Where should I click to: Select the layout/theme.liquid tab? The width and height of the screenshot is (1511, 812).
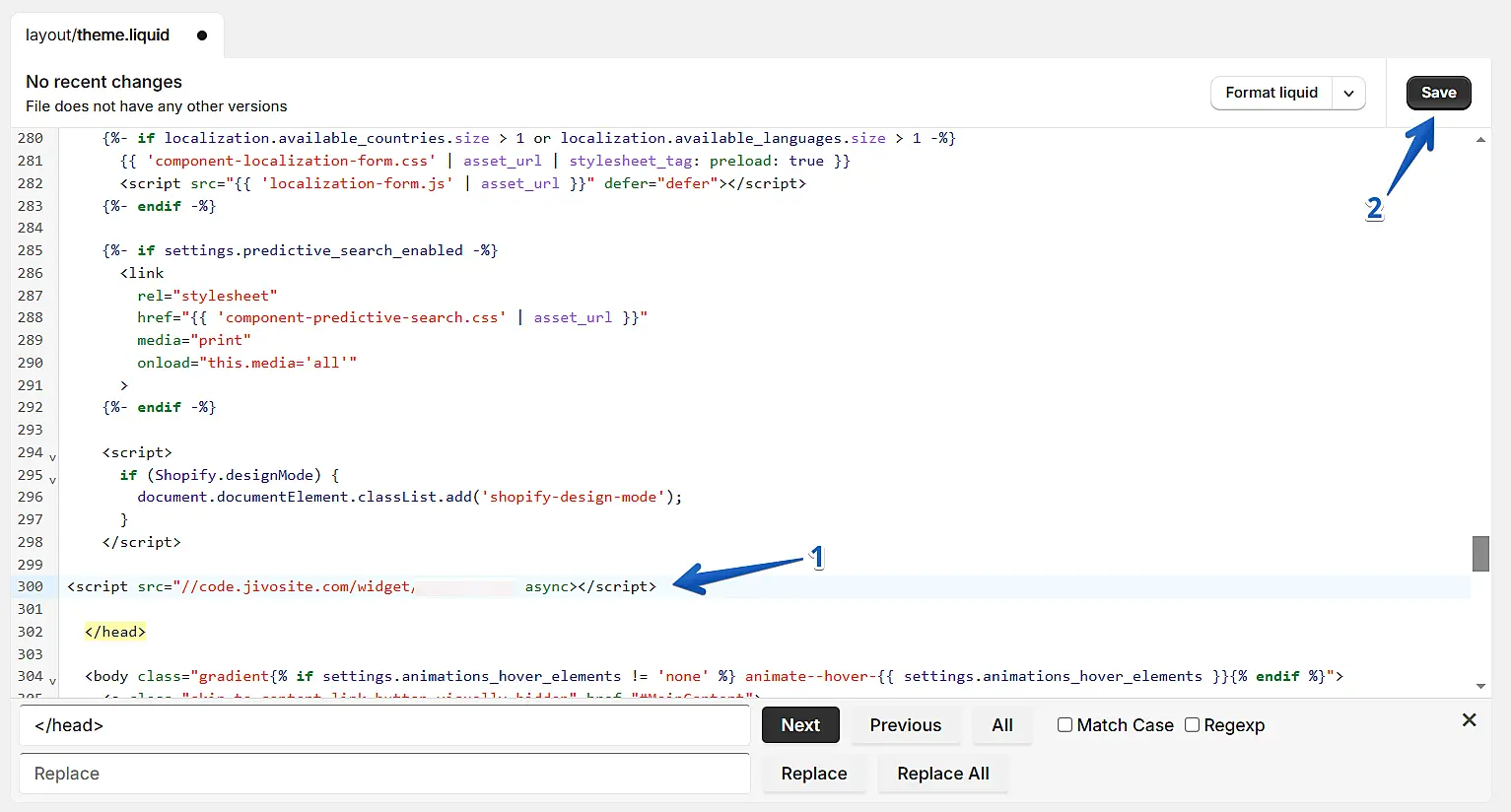click(98, 35)
